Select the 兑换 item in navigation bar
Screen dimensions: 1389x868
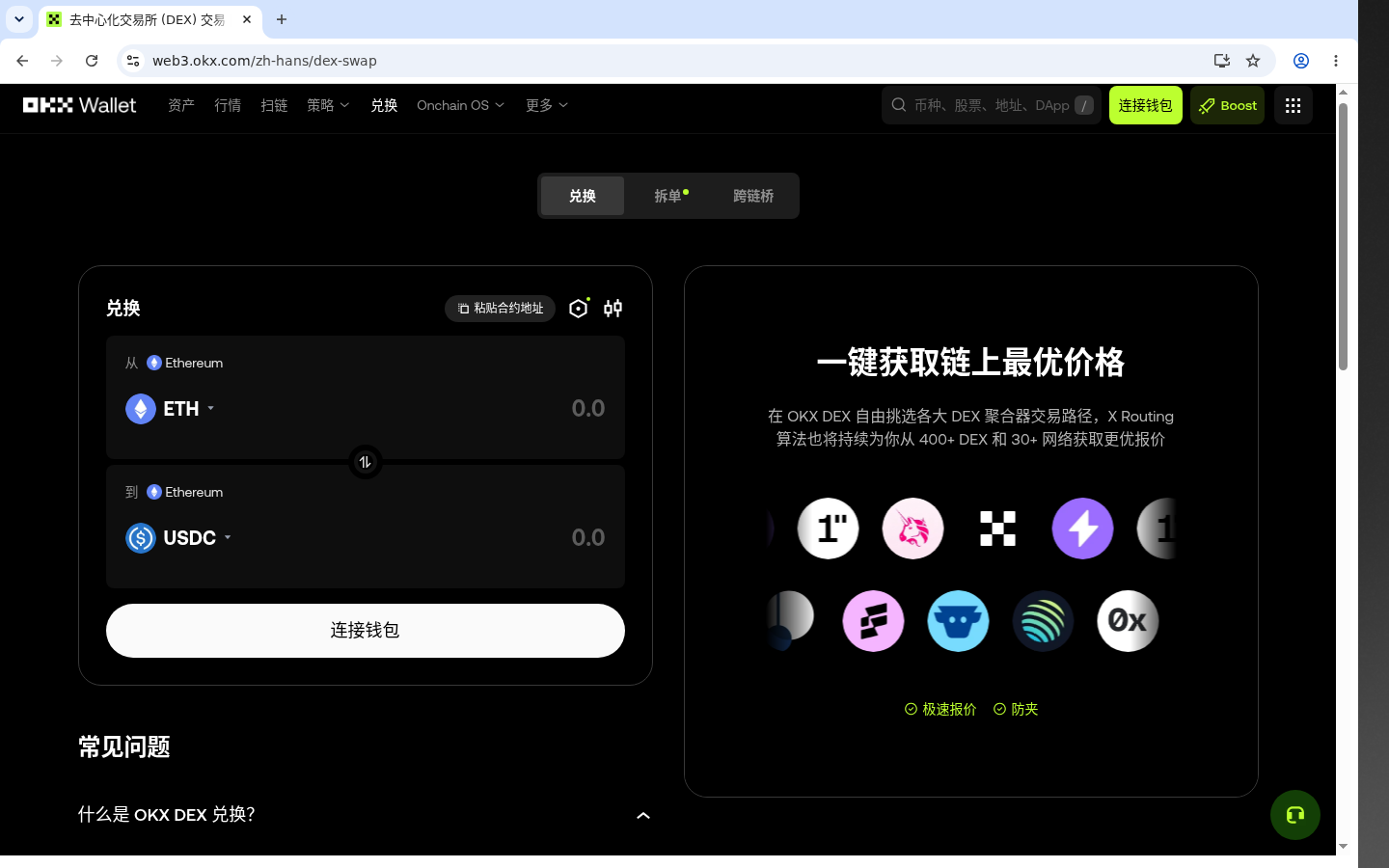(x=384, y=105)
